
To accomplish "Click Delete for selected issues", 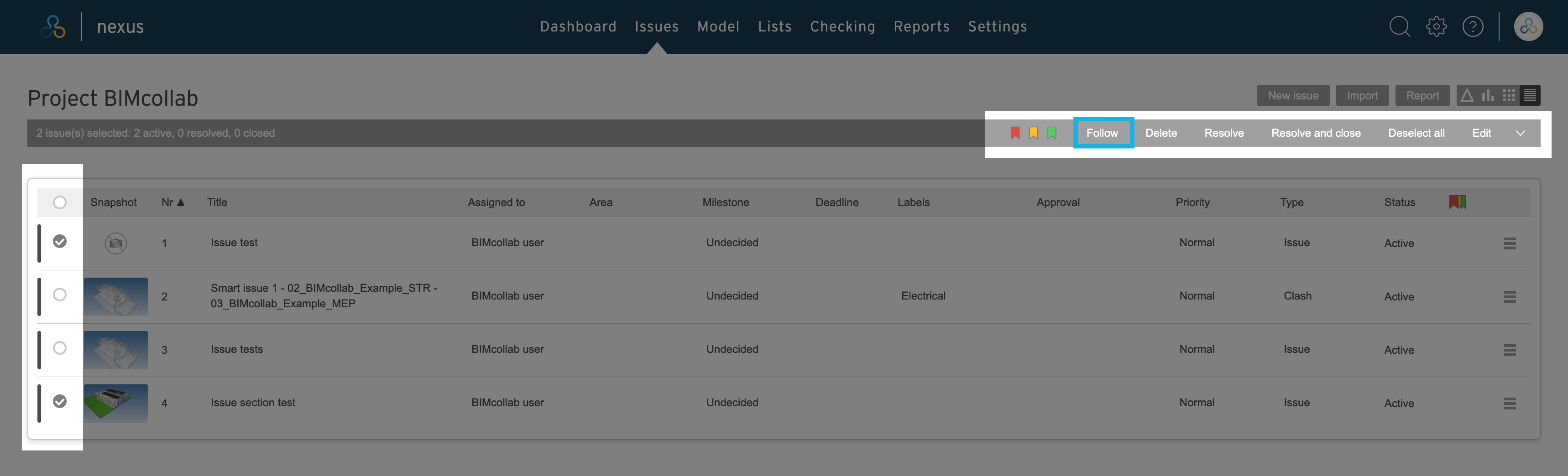I will tap(1161, 133).
